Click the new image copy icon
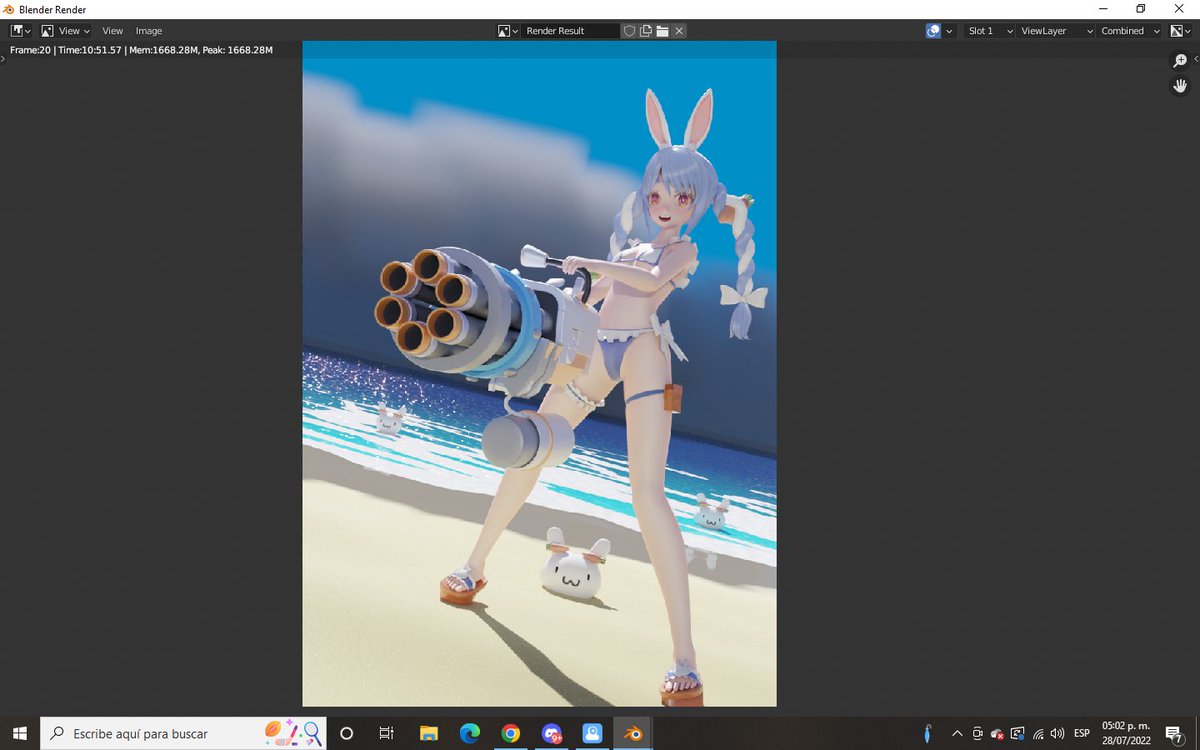 tap(646, 31)
